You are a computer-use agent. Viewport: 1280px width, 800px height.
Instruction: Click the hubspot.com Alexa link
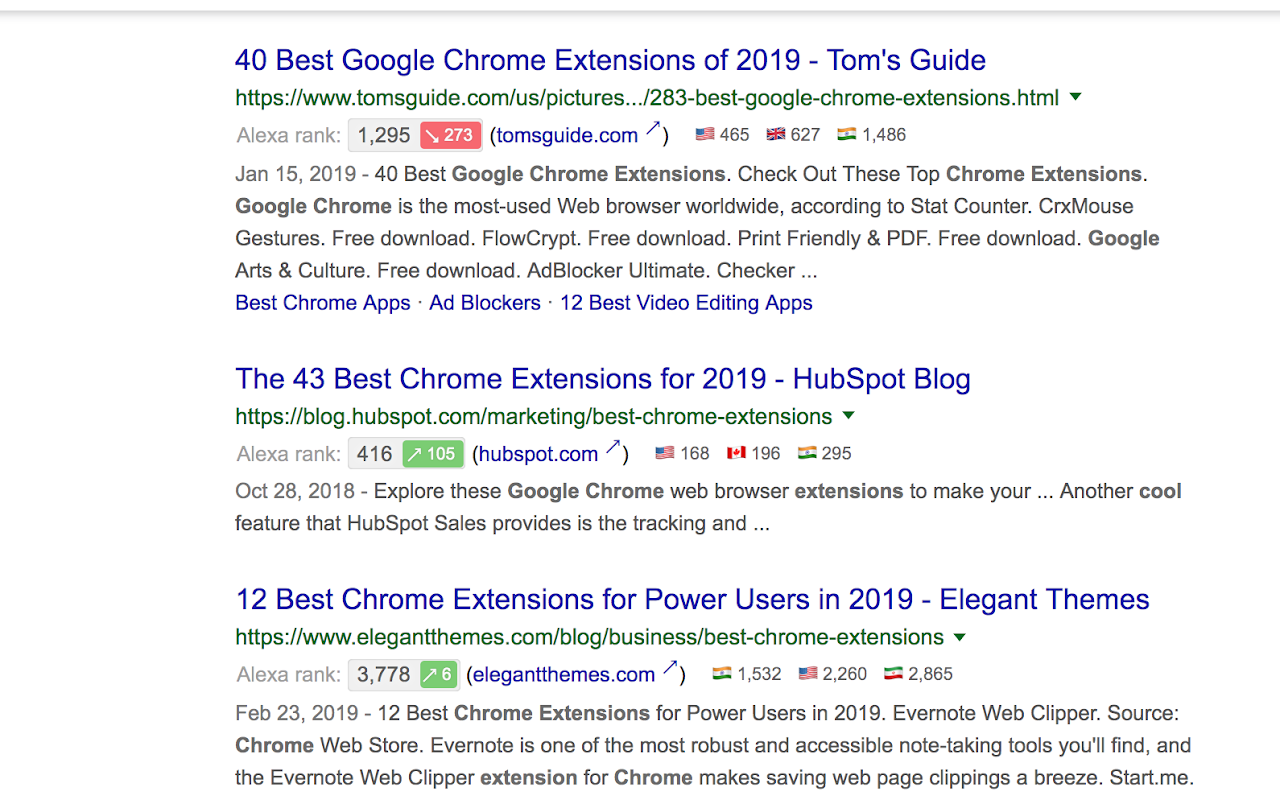(x=538, y=454)
